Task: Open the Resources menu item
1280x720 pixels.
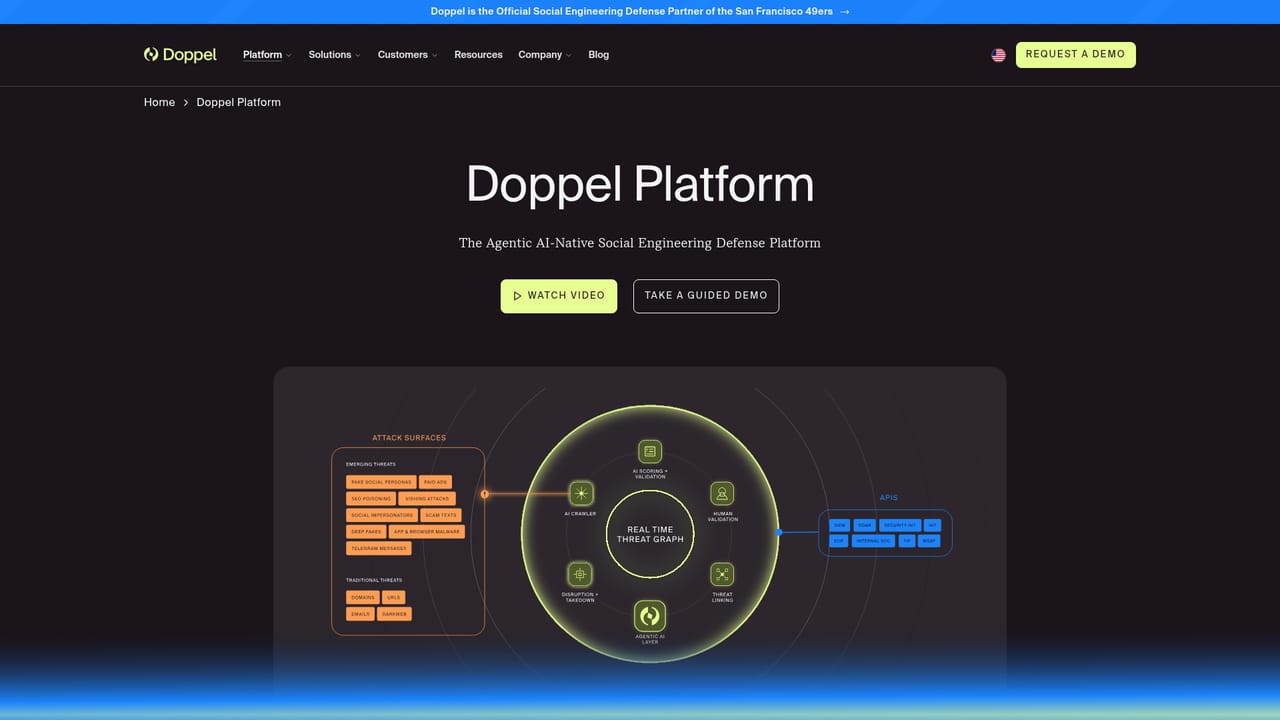Action: point(478,55)
